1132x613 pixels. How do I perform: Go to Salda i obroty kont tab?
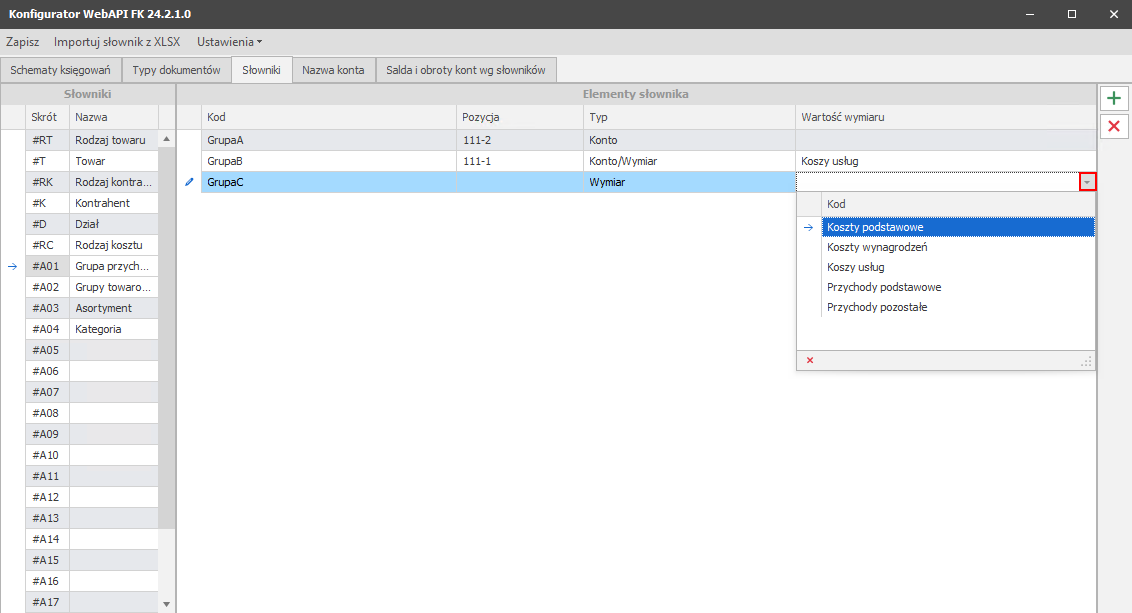[465, 70]
